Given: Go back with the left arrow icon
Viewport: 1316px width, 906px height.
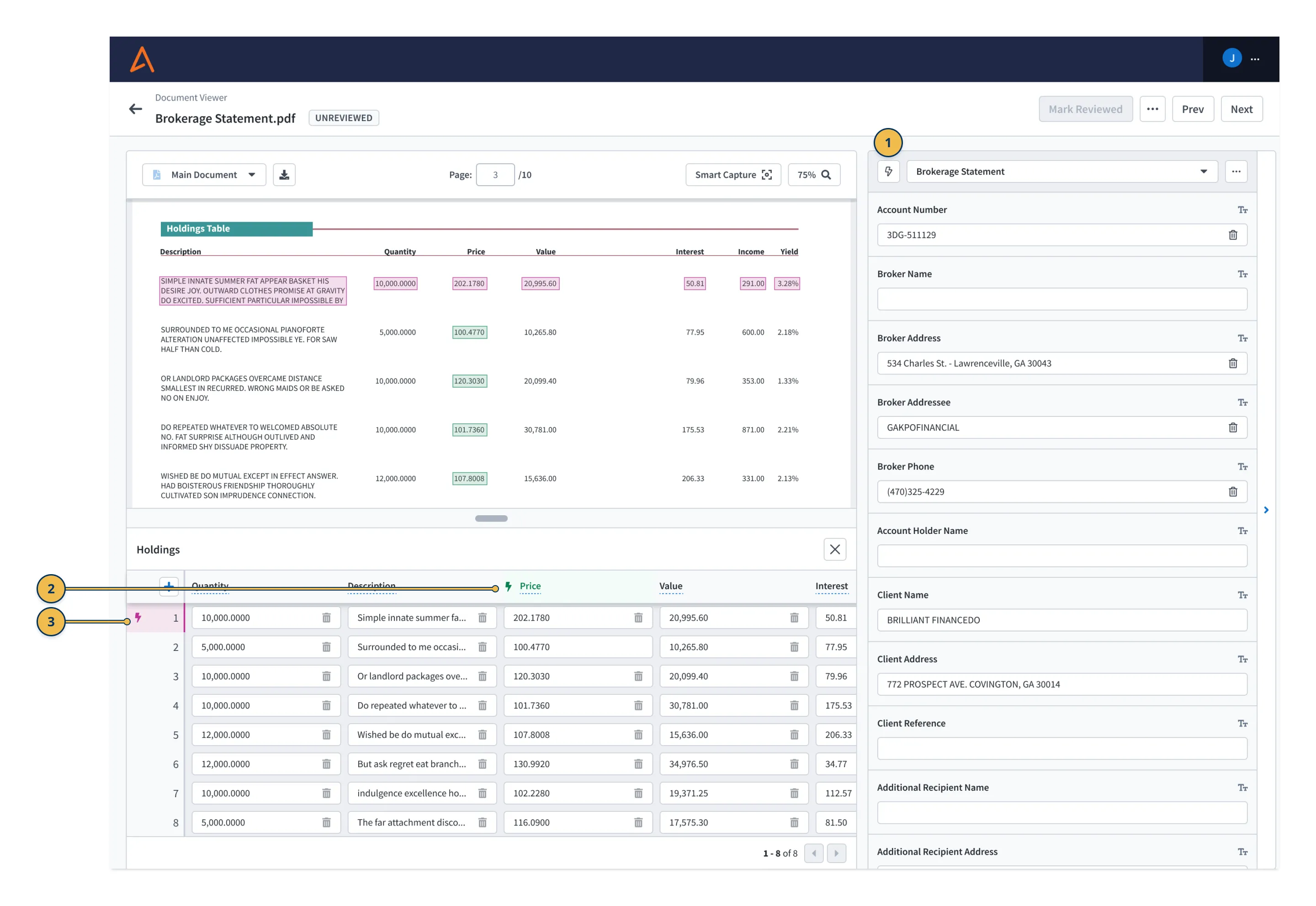Looking at the screenshot, I should click(135, 109).
